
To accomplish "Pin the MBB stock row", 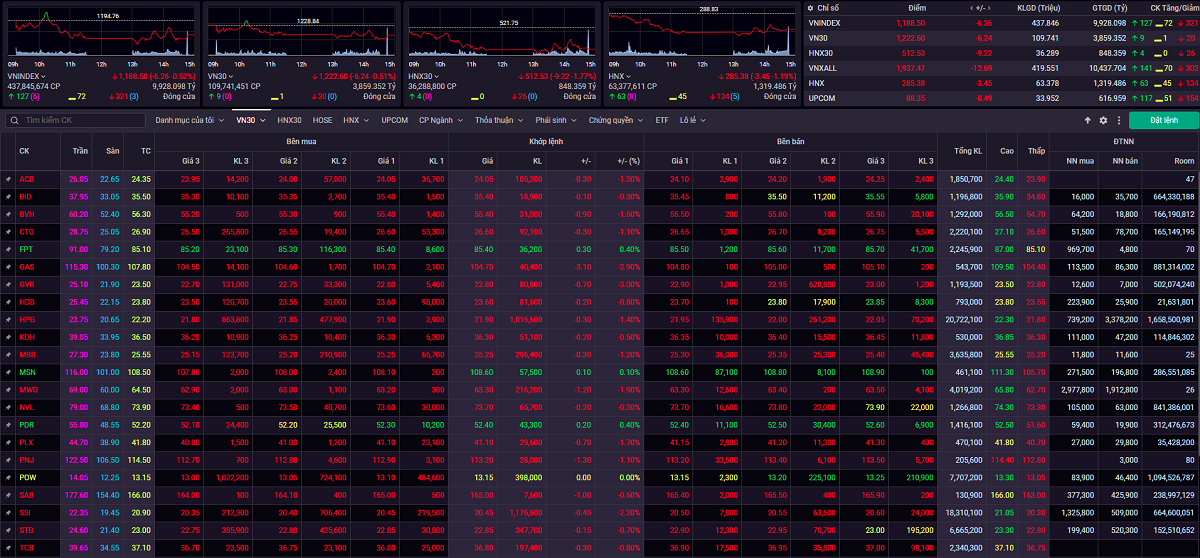I will (x=8, y=354).
